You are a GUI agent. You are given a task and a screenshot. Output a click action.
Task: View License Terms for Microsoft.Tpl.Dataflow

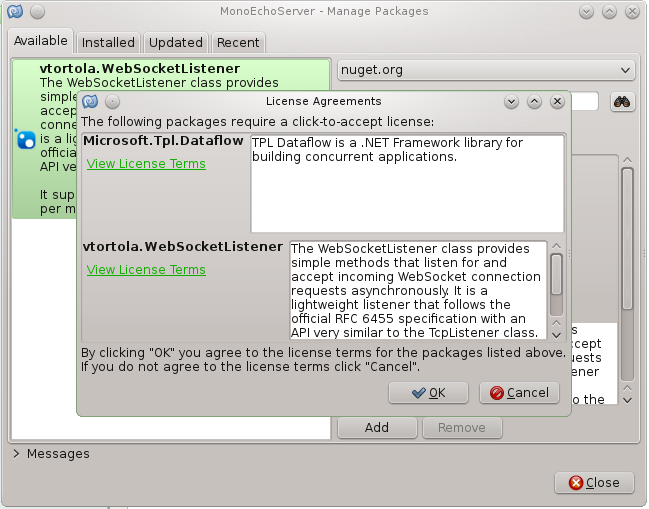[x=146, y=164]
